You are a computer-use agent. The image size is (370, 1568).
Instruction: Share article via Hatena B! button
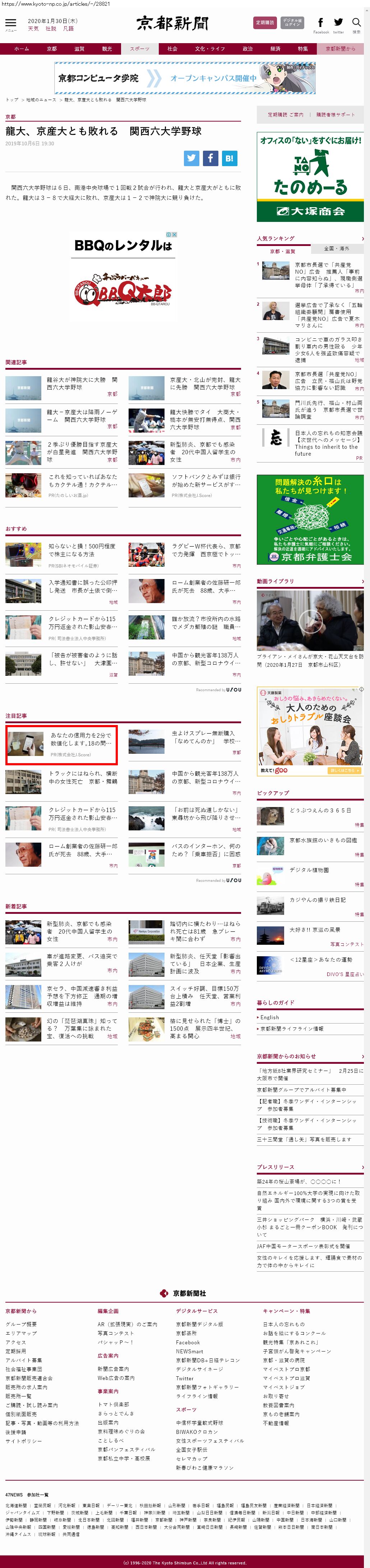(229, 158)
